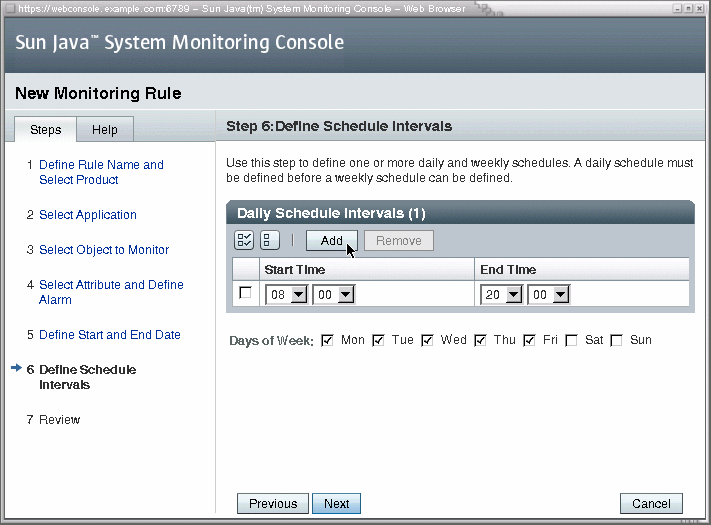Uncheck the Wed day checkbox
Image resolution: width=711 pixels, height=525 pixels.
(427, 340)
